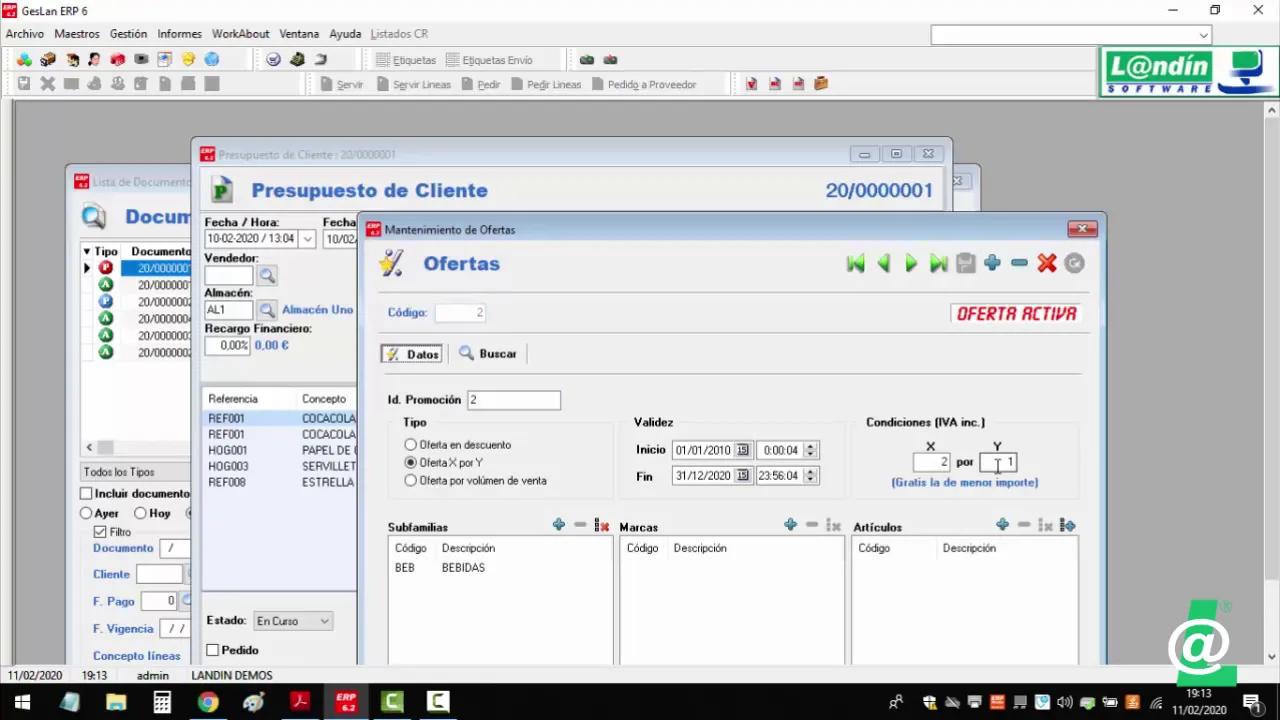Tick the Pedido checkbox in Presupuesto window
Image resolution: width=1280 pixels, height=720 pixels.
[212, 650]
